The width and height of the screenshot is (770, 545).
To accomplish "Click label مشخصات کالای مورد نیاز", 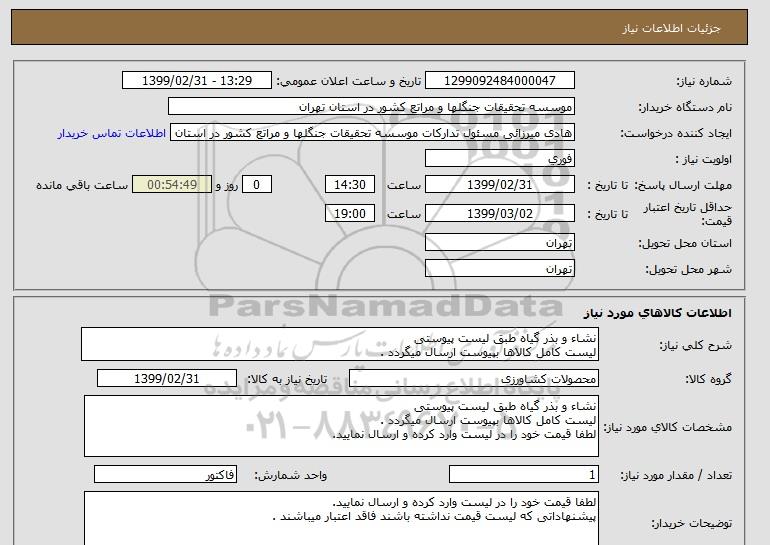I will click(667, 427).
